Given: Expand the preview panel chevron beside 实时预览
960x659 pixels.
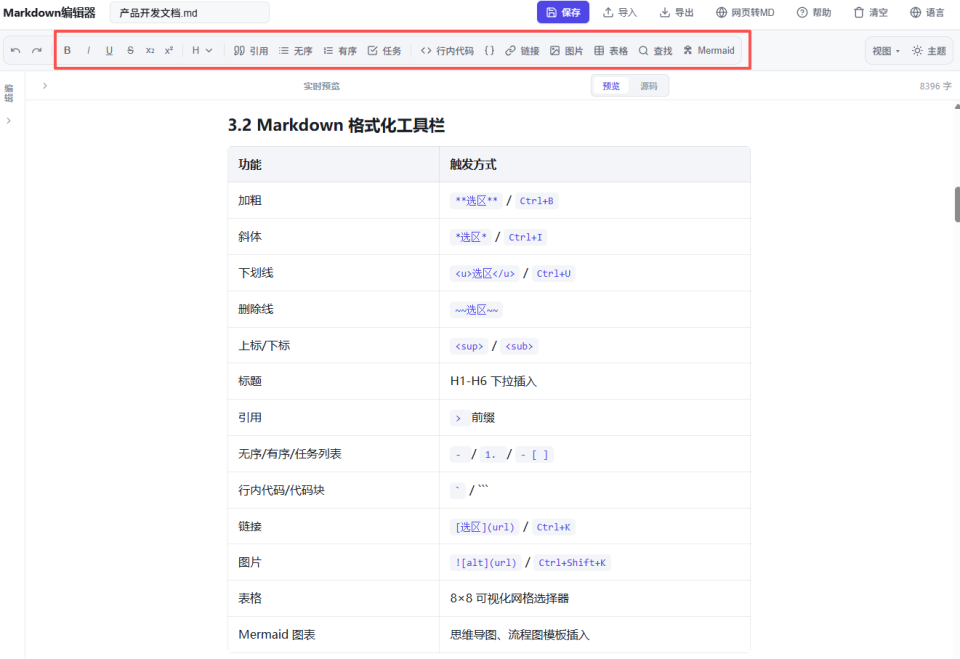Looking at the screenshot, I should (x=45, y=86).
